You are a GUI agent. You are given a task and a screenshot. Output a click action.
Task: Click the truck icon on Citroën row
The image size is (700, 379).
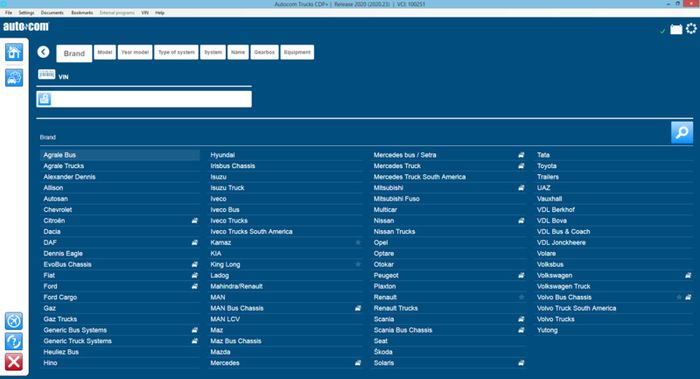point(195,221)
